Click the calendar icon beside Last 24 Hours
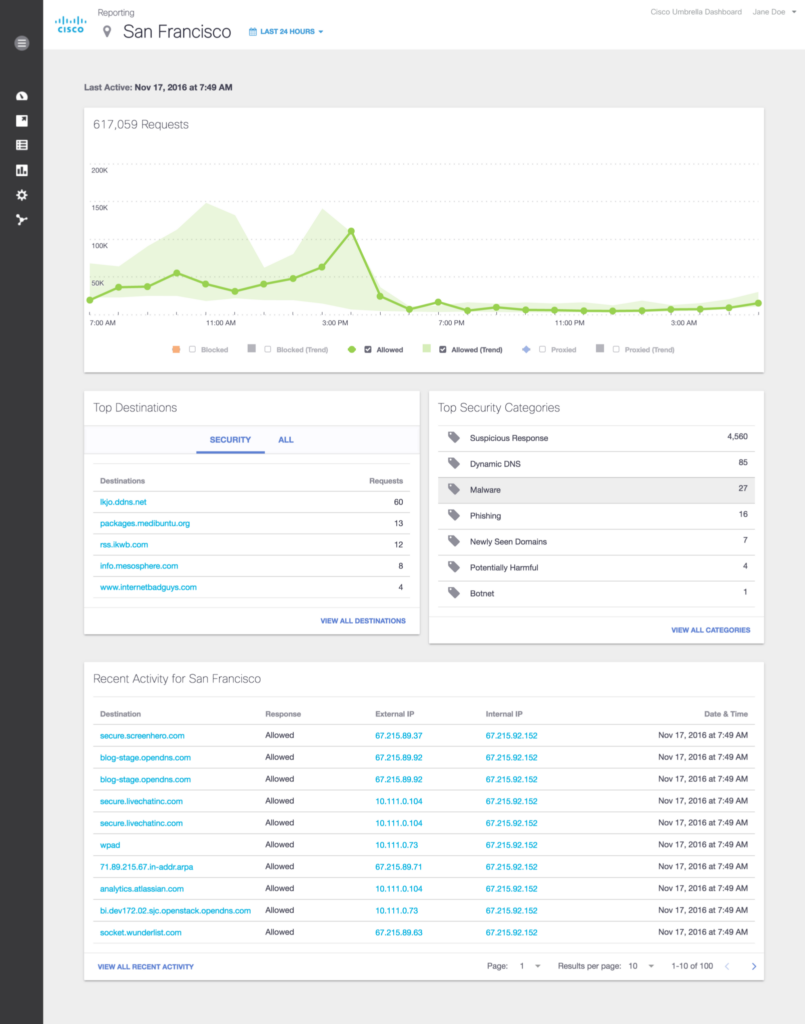Image resolution: width=805 pixels, height=1024 pixels. pos(253,31)
